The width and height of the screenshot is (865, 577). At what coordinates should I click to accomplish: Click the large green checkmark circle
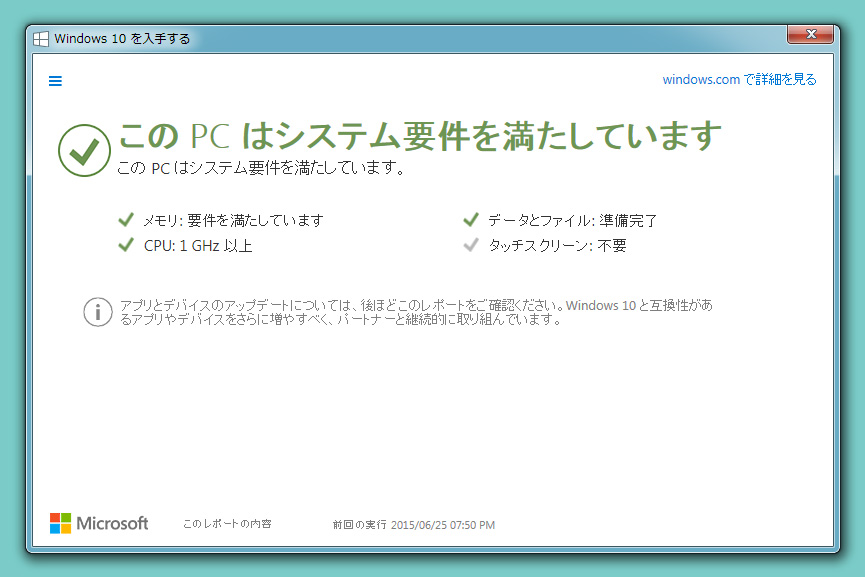point(84,151)
